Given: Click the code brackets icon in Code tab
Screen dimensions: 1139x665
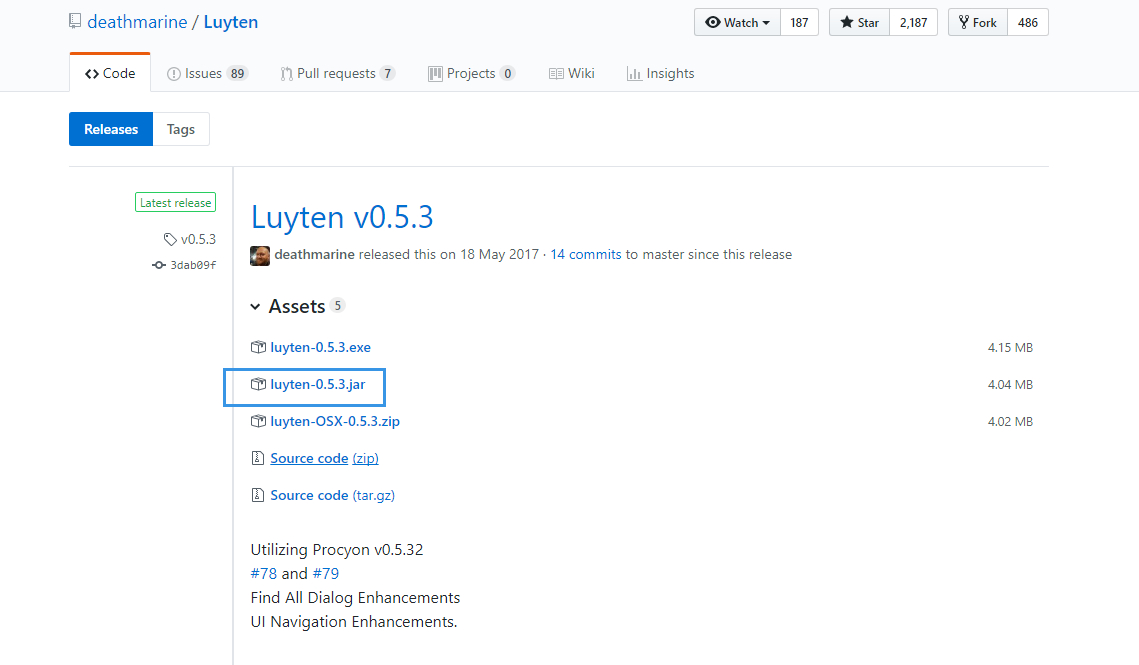Looking at the screenshot, I should pyautogui.click(x=92, y=74).
